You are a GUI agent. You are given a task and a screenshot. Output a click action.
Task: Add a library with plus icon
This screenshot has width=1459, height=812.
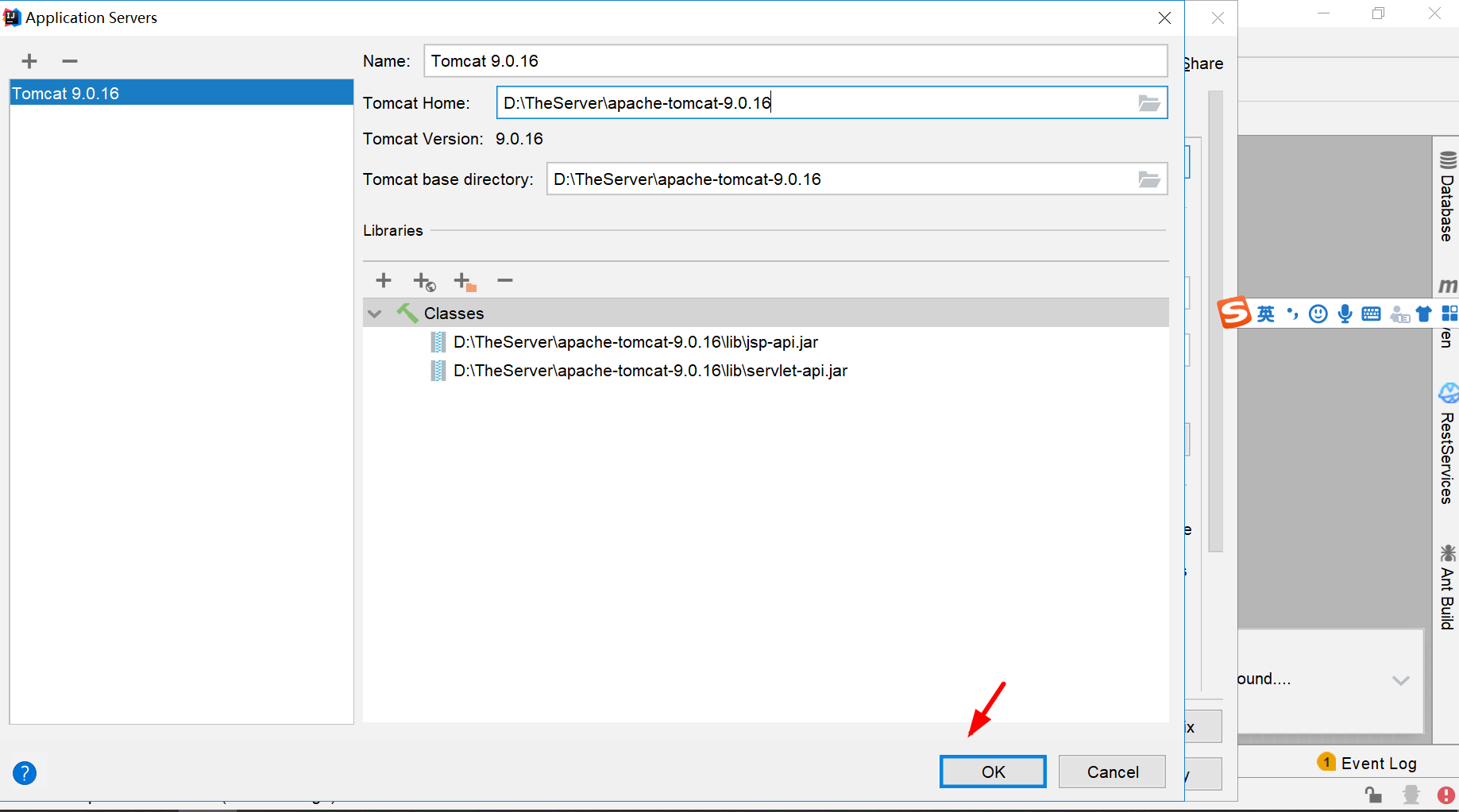(384, 280)
